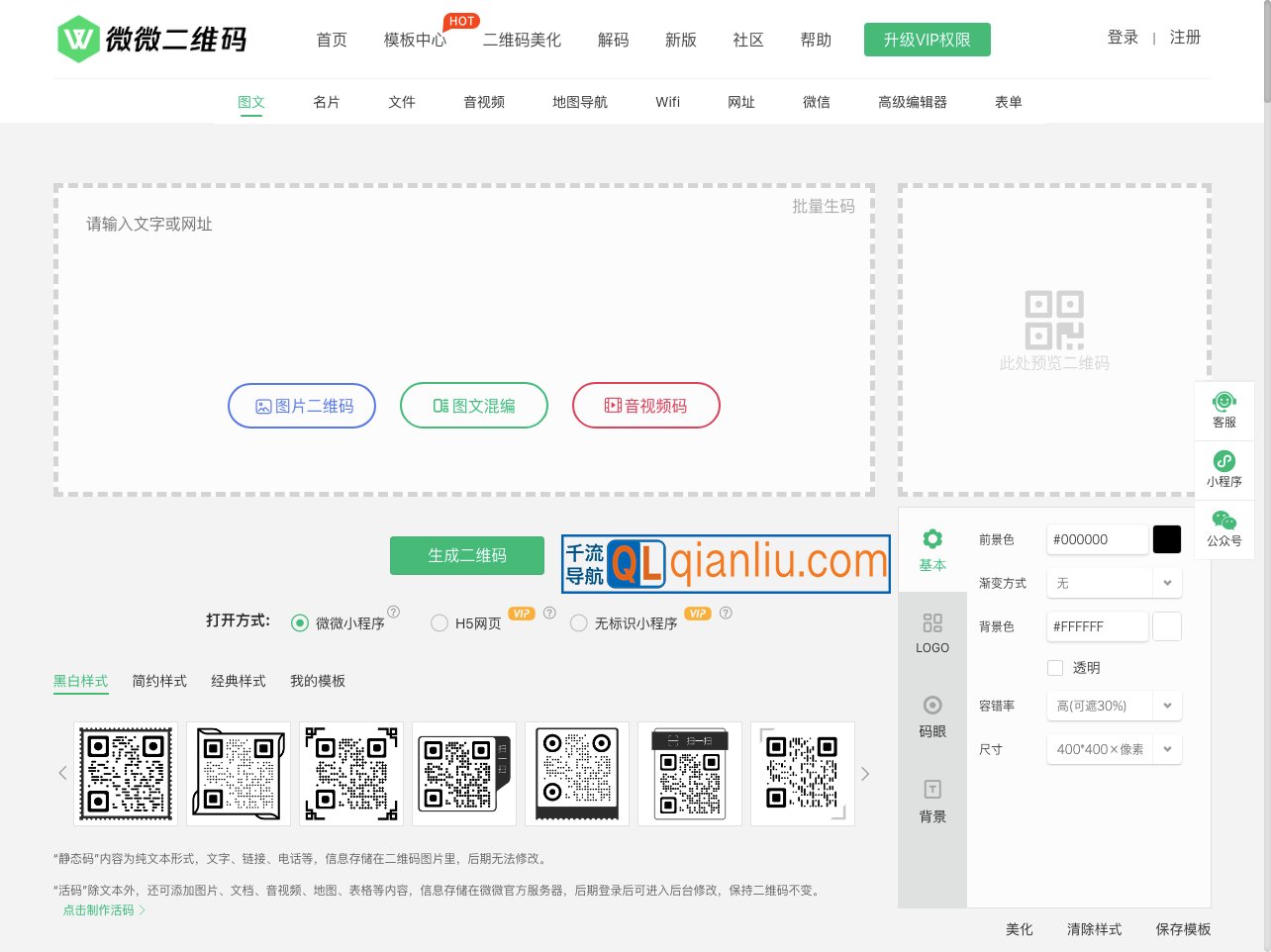Open the 背景 background panel icon
The width and height of the screenshot is (1271, 952).
(x=931, y=801)
